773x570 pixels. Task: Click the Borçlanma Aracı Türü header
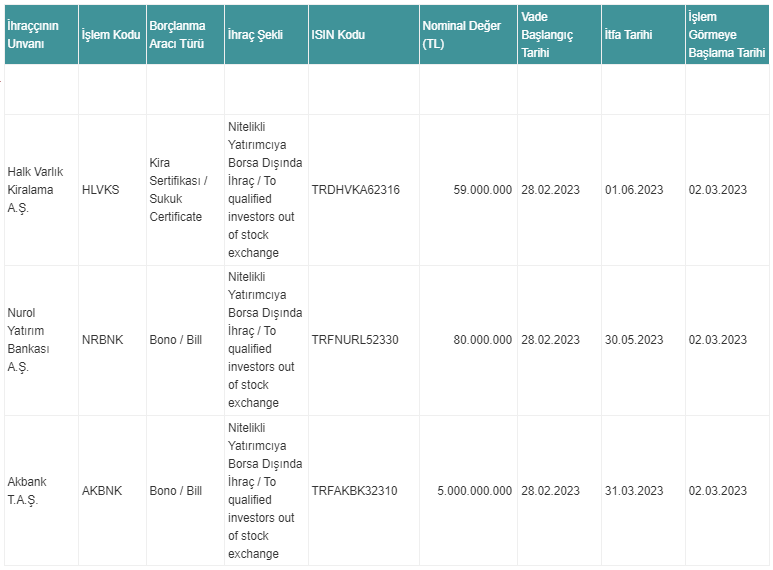185,35
